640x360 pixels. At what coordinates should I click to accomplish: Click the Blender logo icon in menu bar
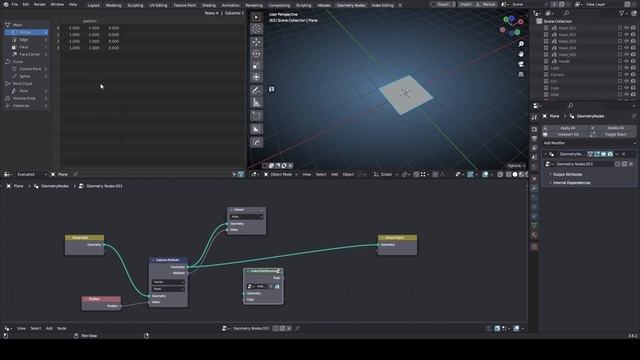(x=6, y=4)
